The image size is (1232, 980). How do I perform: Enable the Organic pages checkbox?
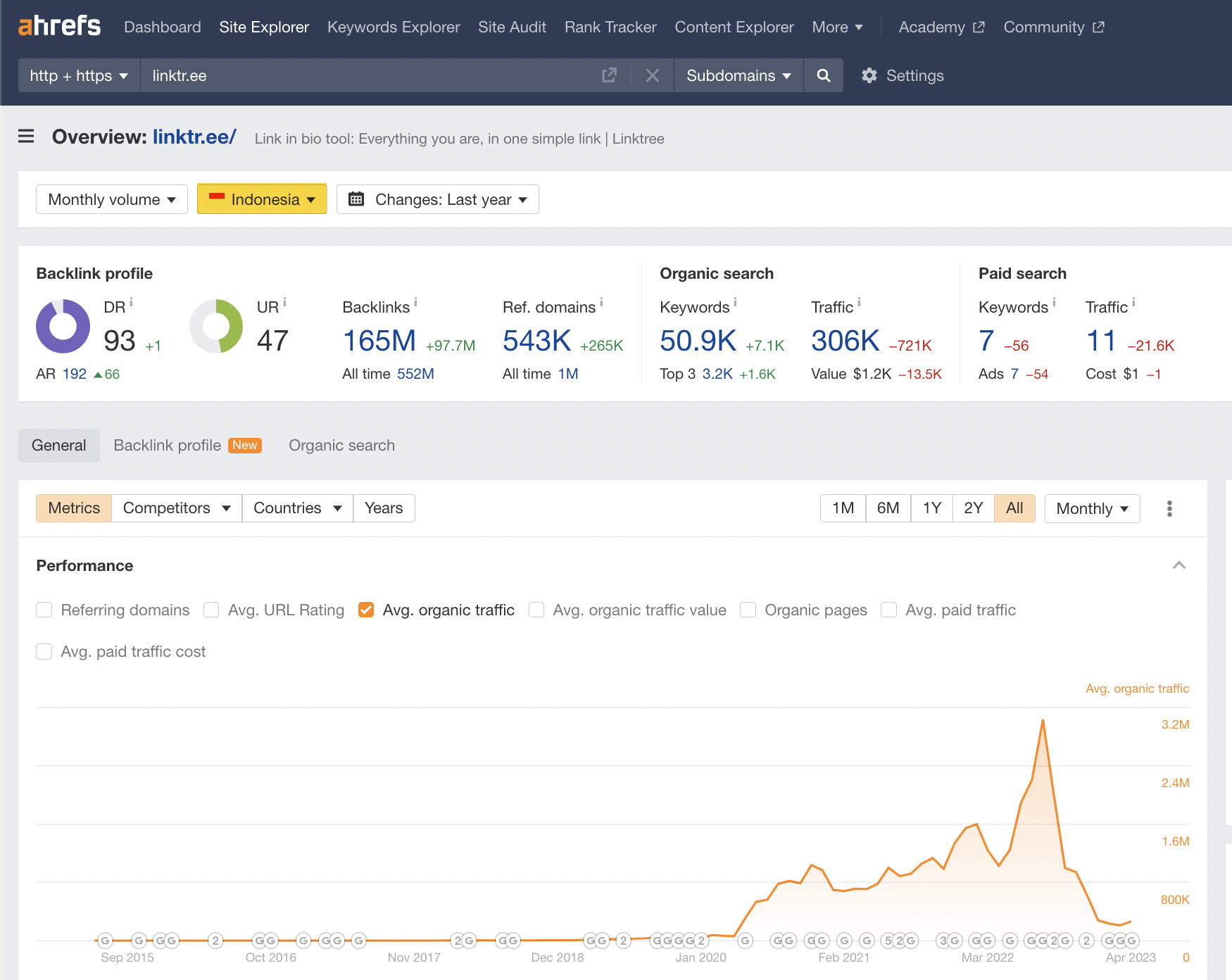[x=748, y=610]
